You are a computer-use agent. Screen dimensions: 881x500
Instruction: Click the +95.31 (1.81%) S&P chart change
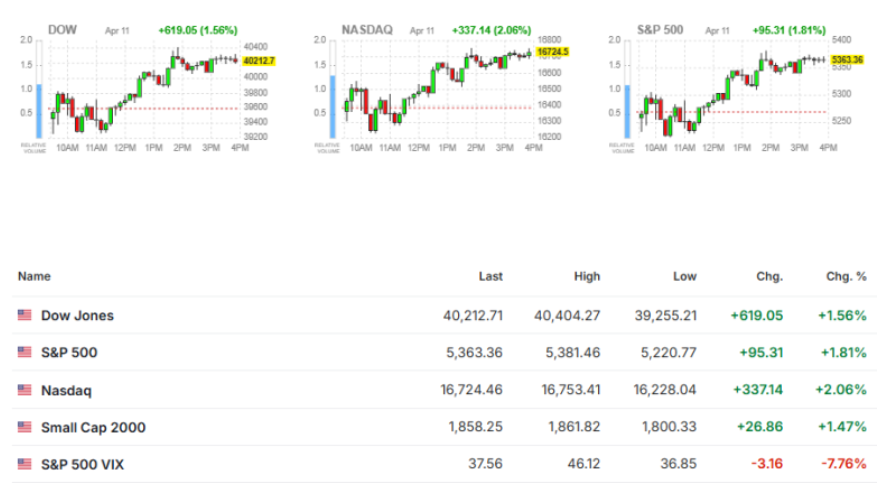pyautogui.click(x=789, y=30)
